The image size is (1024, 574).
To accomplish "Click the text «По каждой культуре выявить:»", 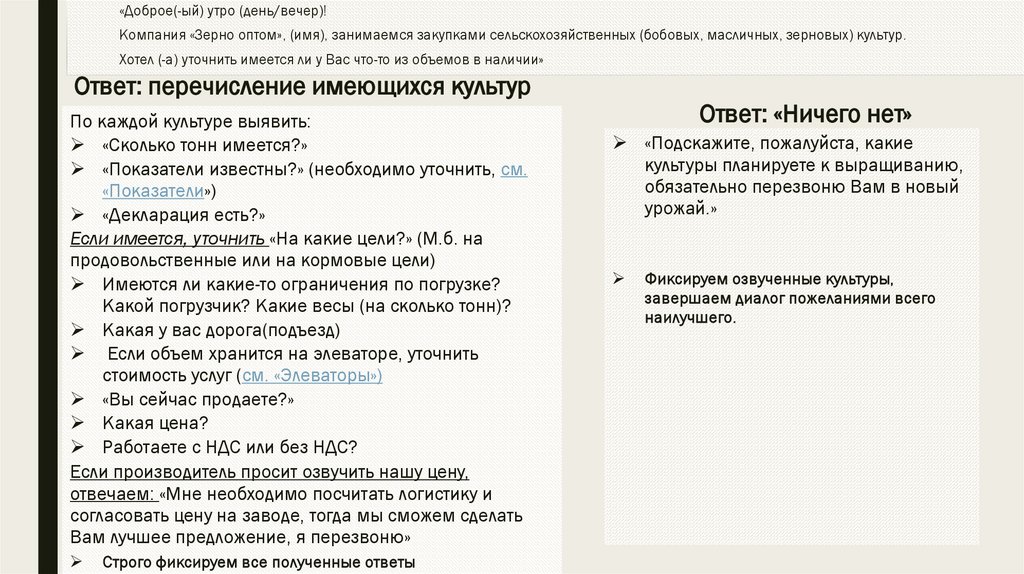I will (190, 121).
